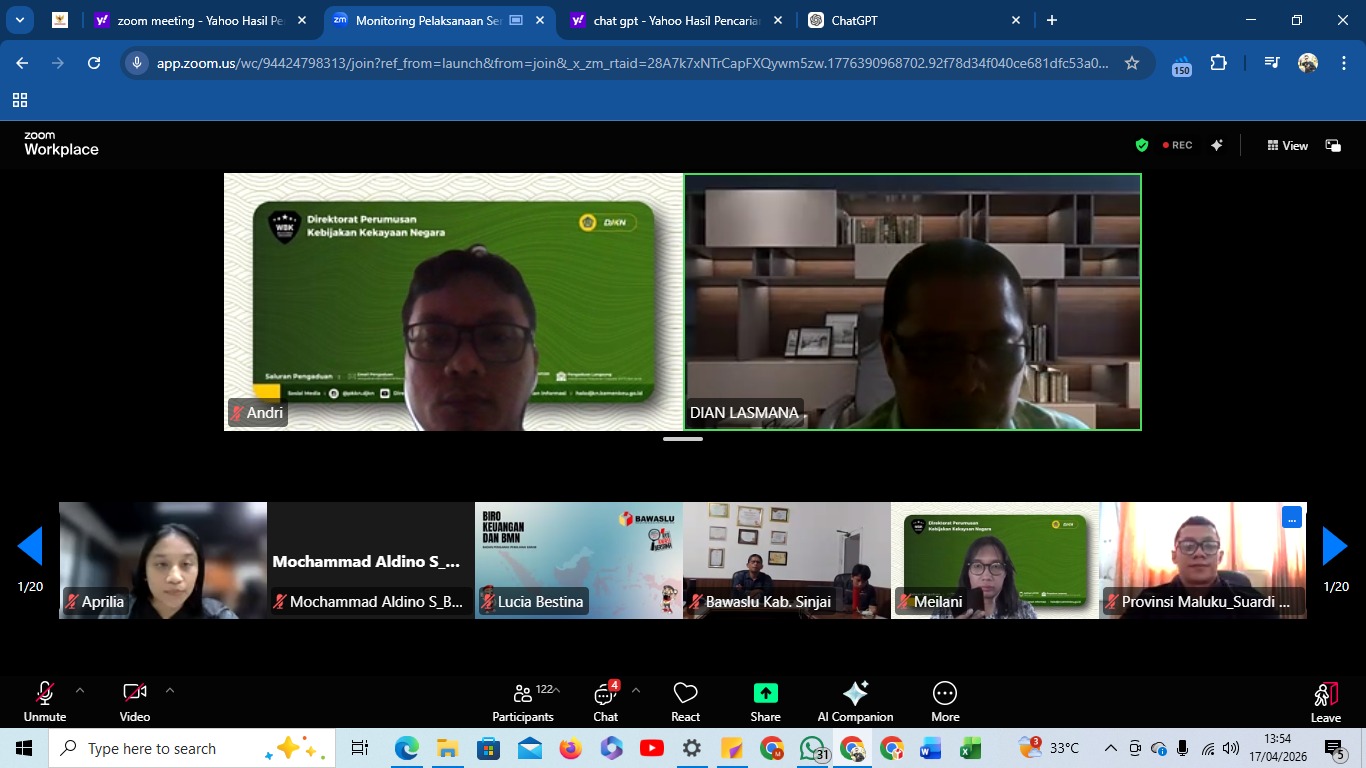The width and height of the screenshot is (1366, 768).
Task: Click the React heart icon
Action: point(685,702)
